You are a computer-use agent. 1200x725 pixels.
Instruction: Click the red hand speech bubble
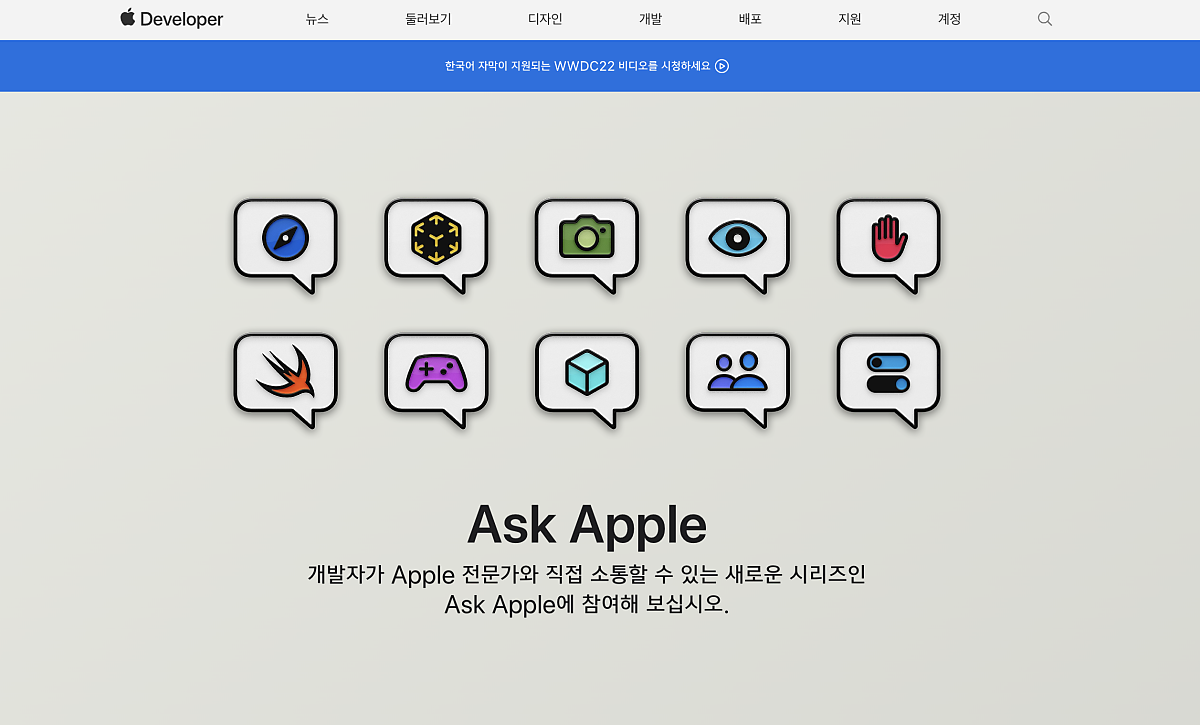[x=888, y=245]
